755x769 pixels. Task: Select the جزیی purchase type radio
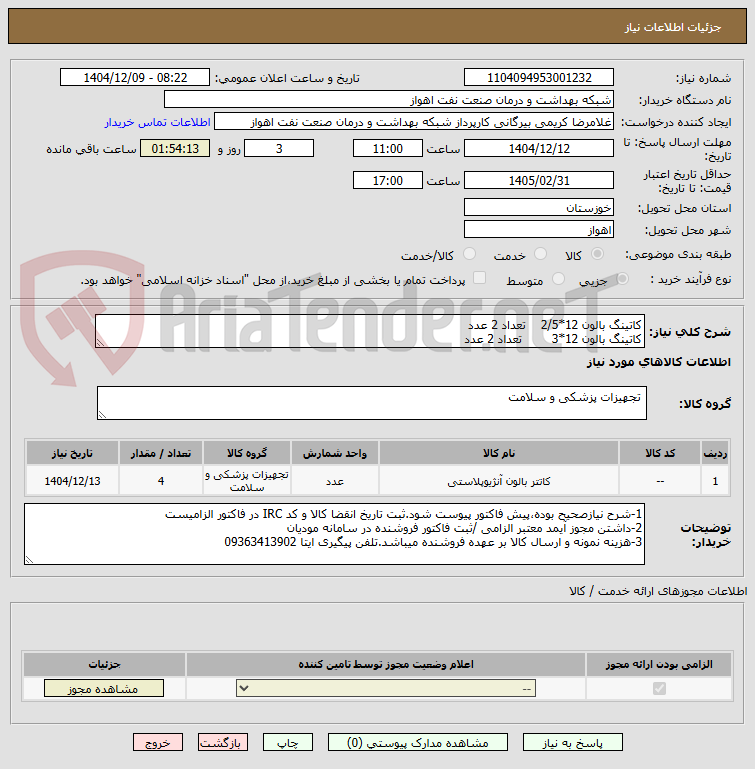[622, 279]
